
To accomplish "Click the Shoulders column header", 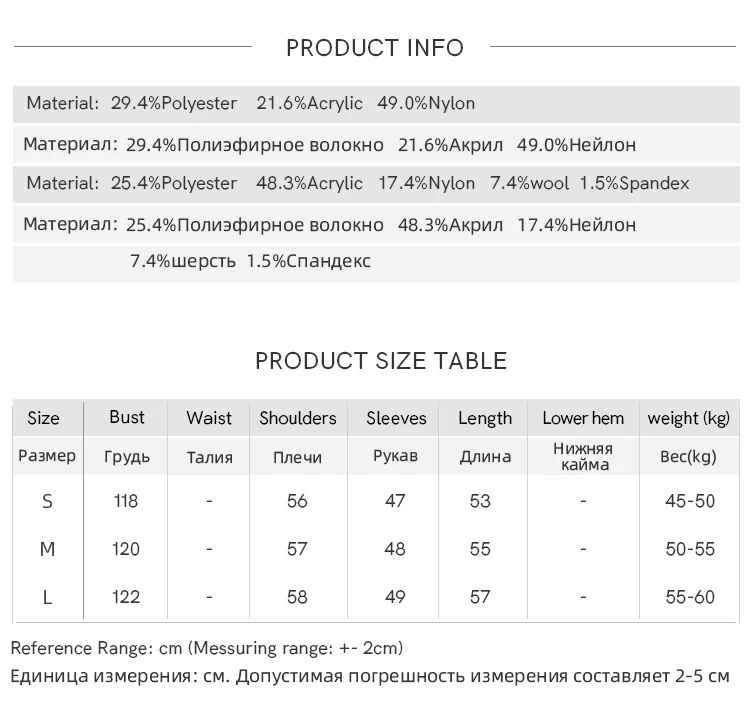I will coord(297,418).
